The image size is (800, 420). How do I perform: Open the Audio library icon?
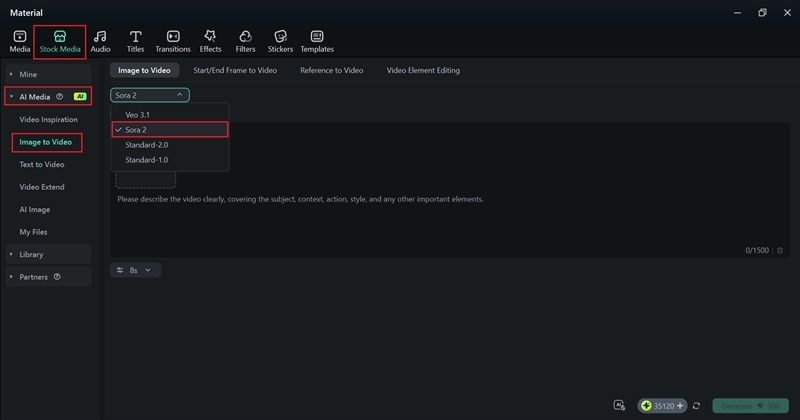(x=100, y=36)
